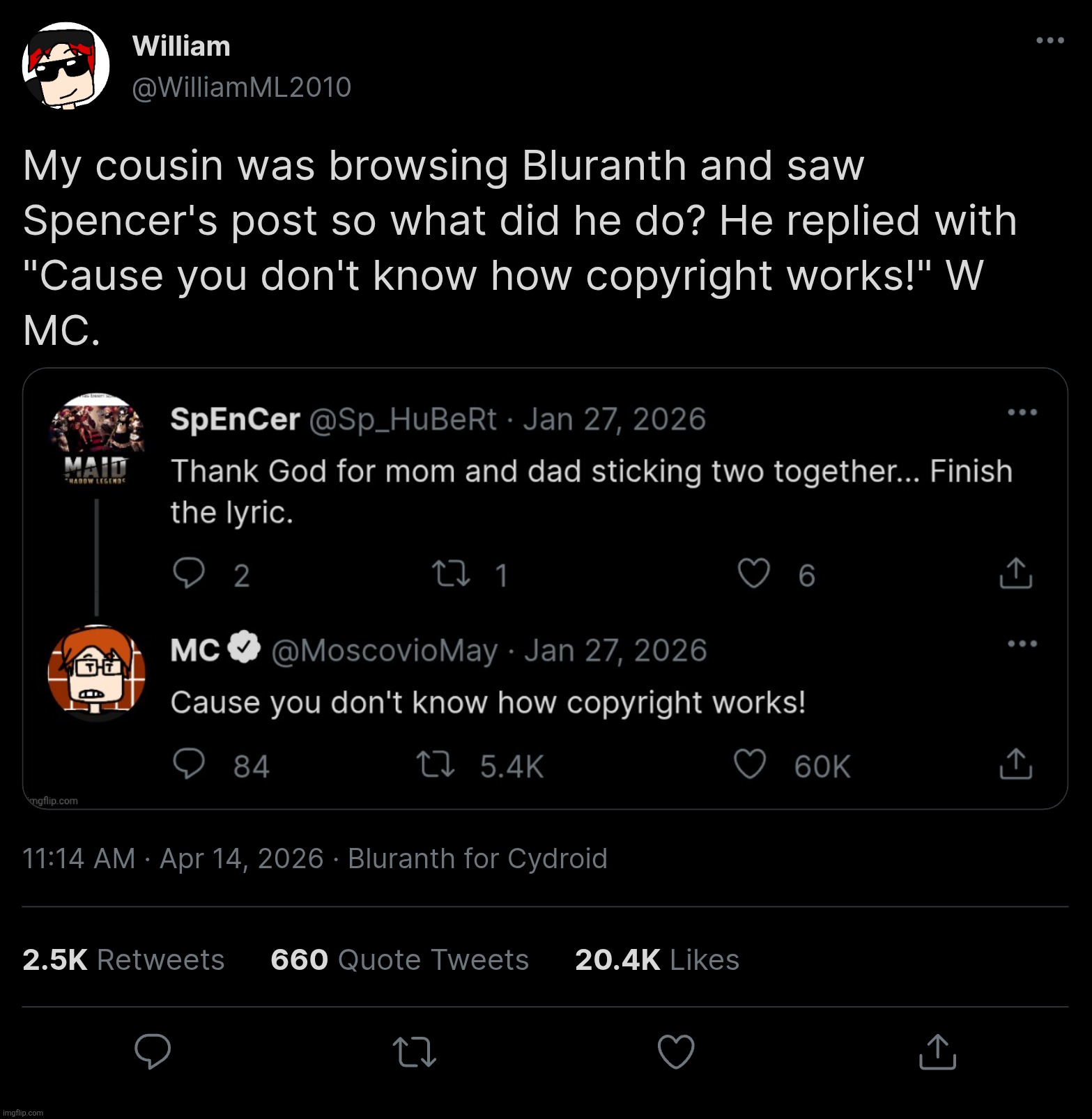Share SpEnCer's lyric tweet
The width and height of the screenshot is (1092, 1119).
tap(1016, 574)
